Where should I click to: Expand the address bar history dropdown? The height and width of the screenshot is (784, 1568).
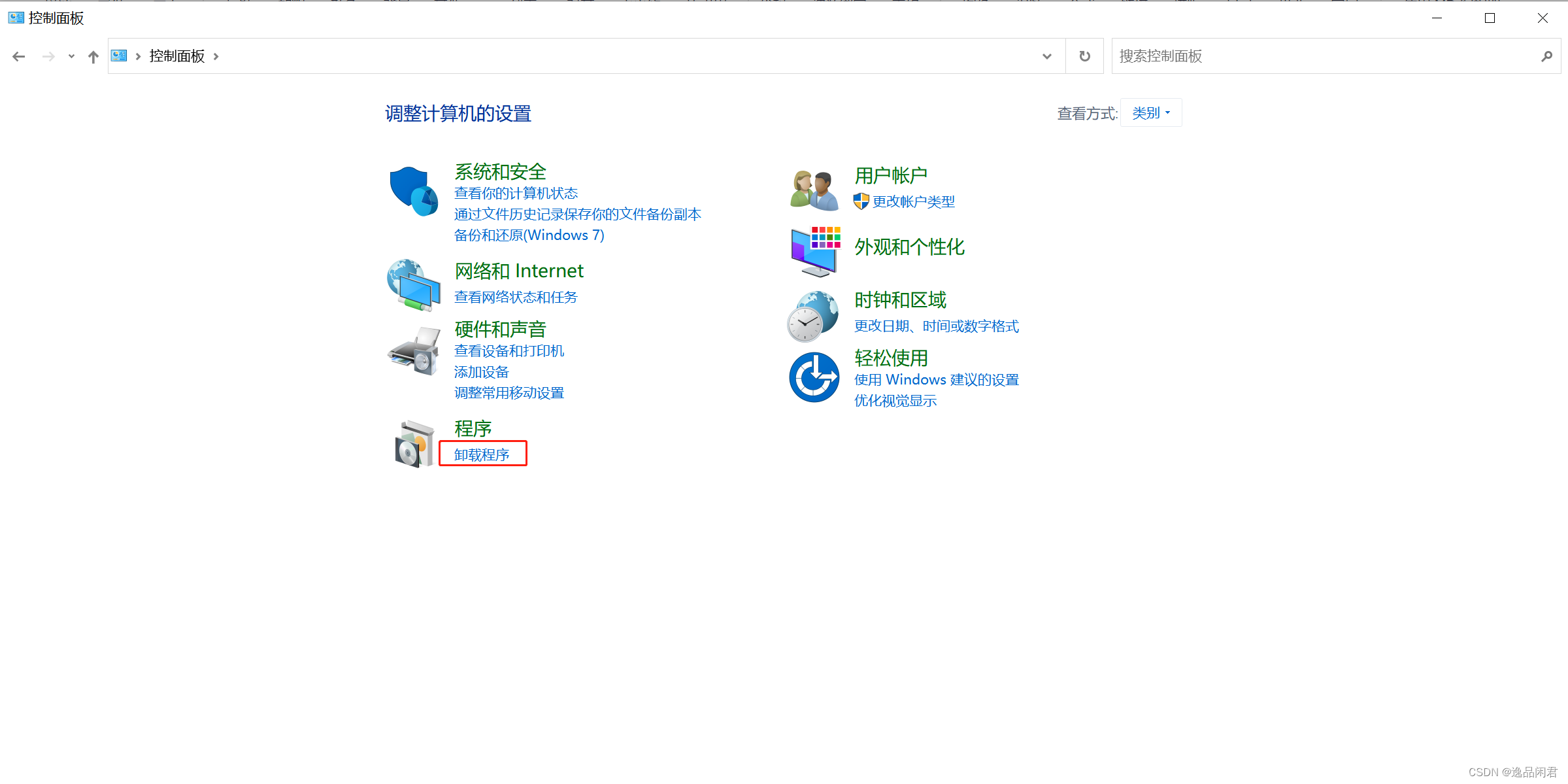click(x=1046, y=56)
